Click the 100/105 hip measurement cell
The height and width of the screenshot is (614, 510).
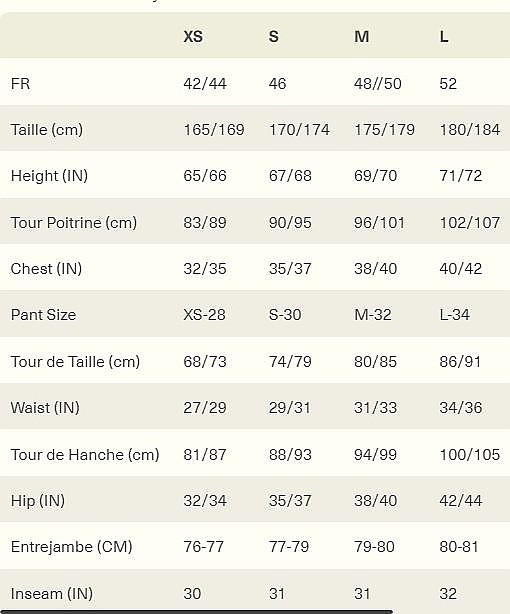click(x=470, y=455)
